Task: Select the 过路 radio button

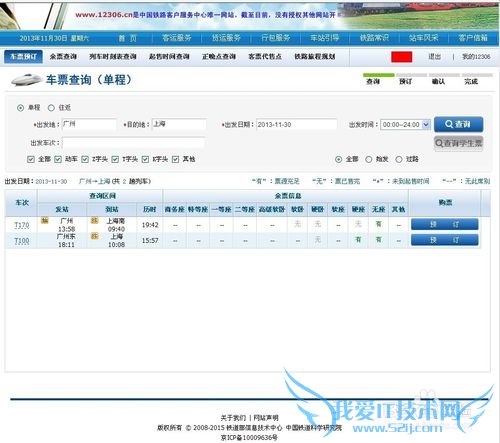Action: click(399, 159)
